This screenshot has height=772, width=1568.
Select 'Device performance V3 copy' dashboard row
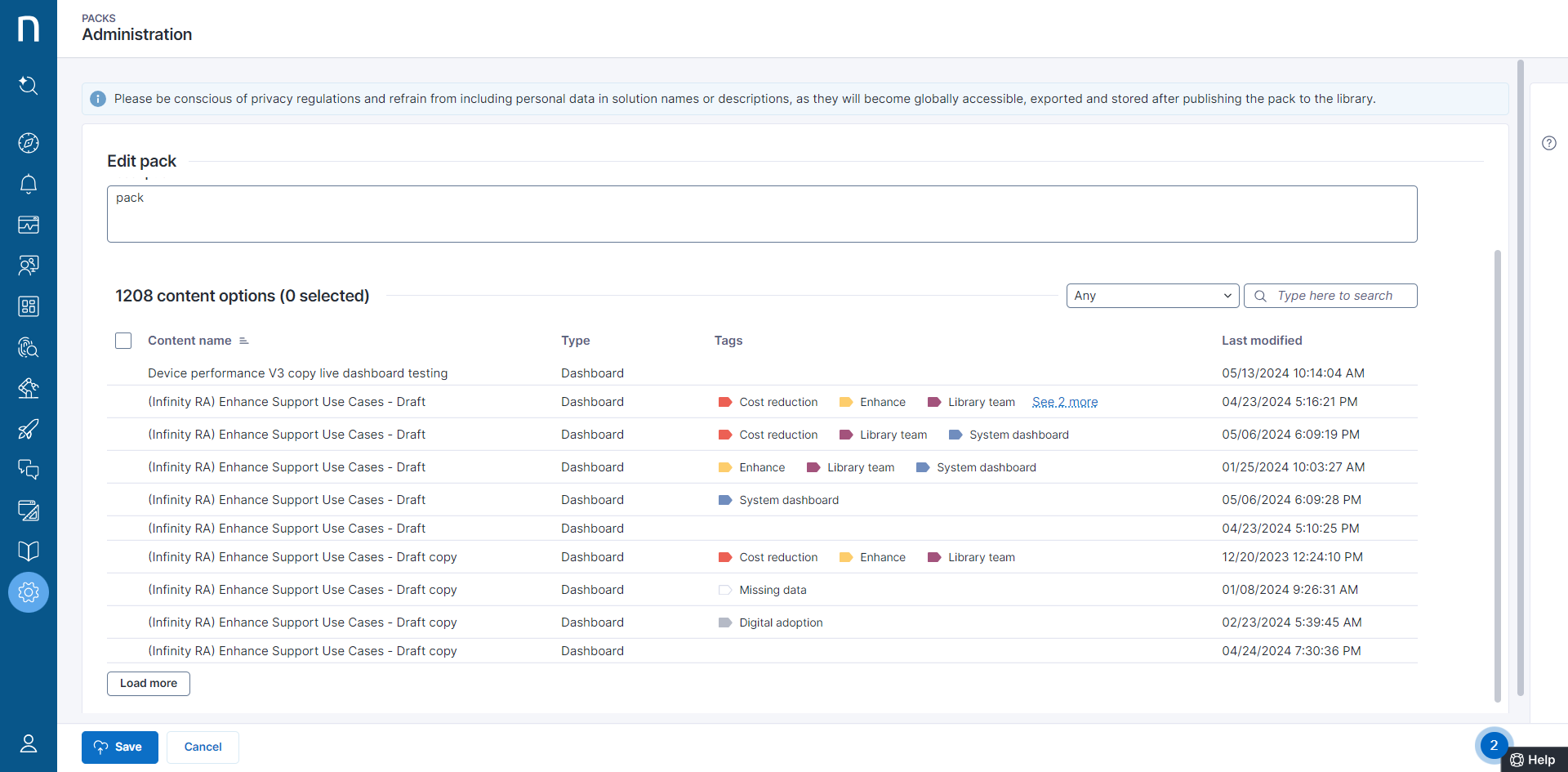pyautogui.click(x=297, y=373)
